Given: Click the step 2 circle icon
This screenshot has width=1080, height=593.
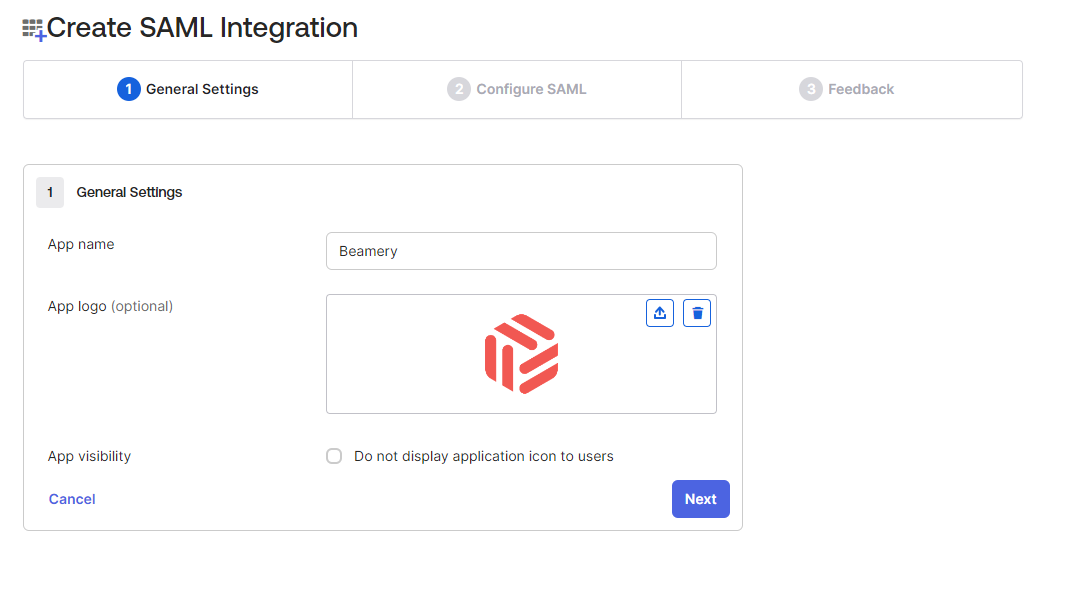Looking at the screenshot, I should (459, 89).
